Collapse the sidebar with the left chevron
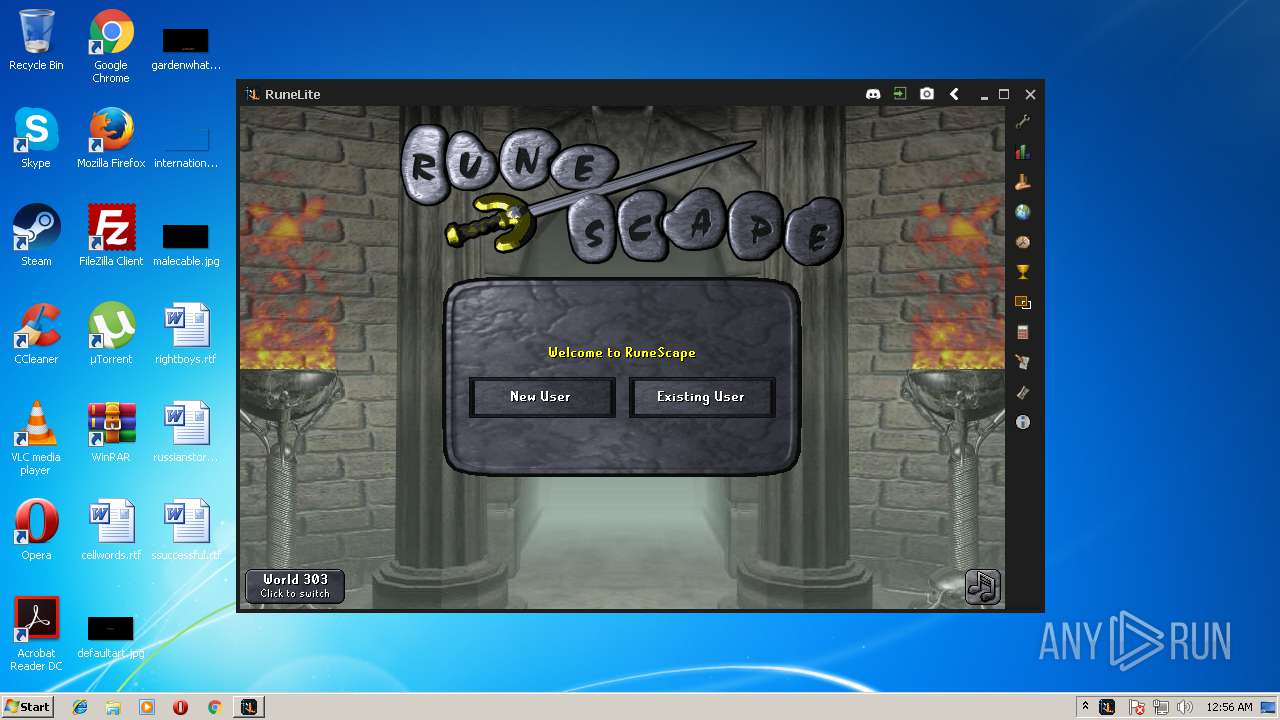This screenshot has width=1280, height=720. (954, 94)
